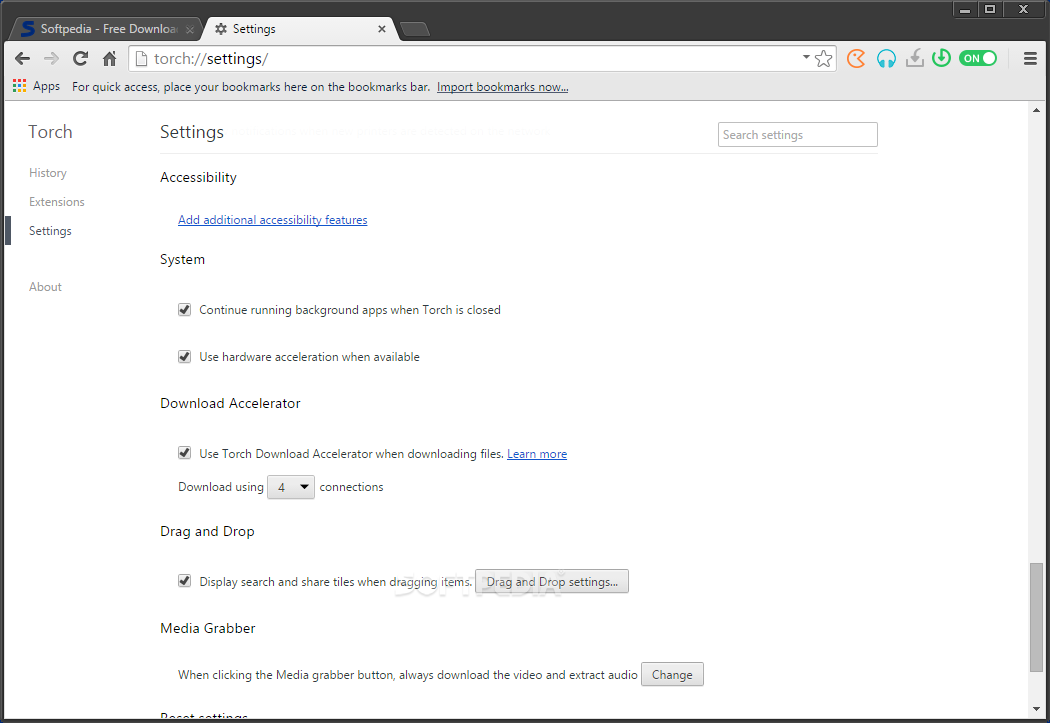1050x723 pixels.
Task: Close the Softpedia tab
Action: [190, 29]
